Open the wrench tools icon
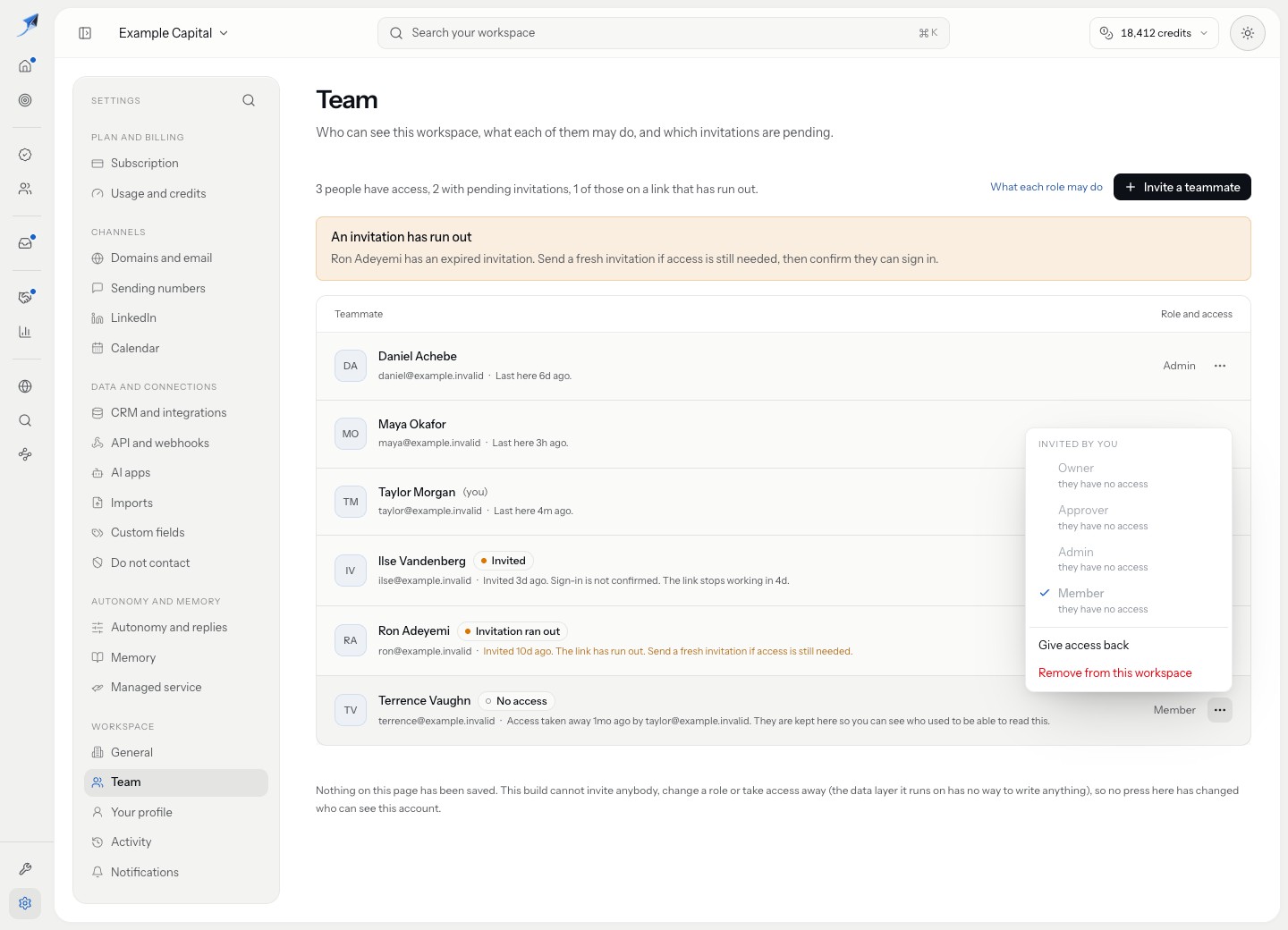Screen dimensions: 1288x930 click(x=25, y=868)
